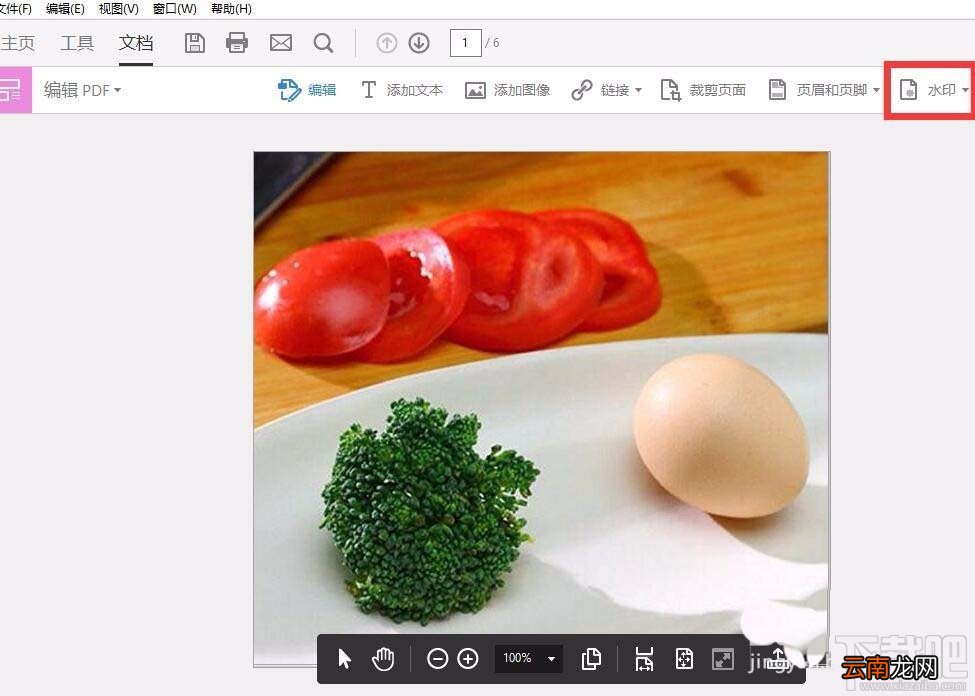
Task: Zoom out using the minus circle icon
Action: (x=438, y=659)
